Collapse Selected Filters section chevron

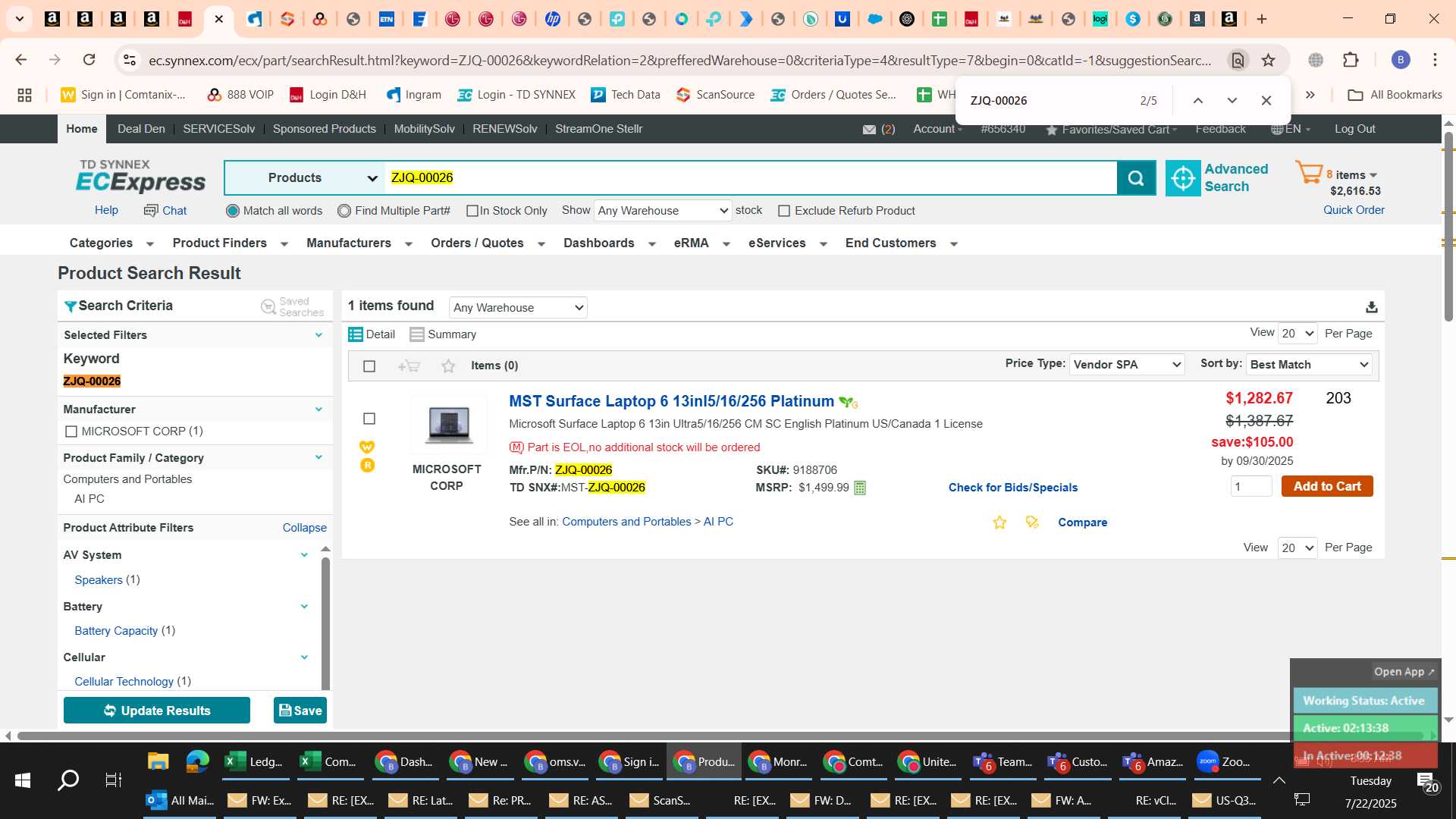pyautogui.click(x=318, y=335)
